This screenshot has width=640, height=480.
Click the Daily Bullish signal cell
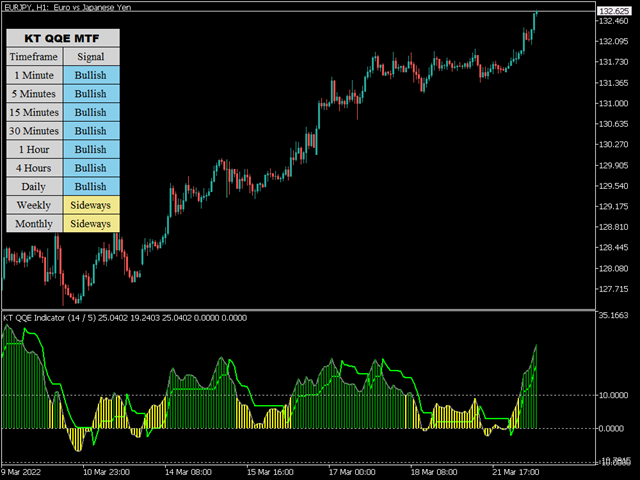coord(91,186)
